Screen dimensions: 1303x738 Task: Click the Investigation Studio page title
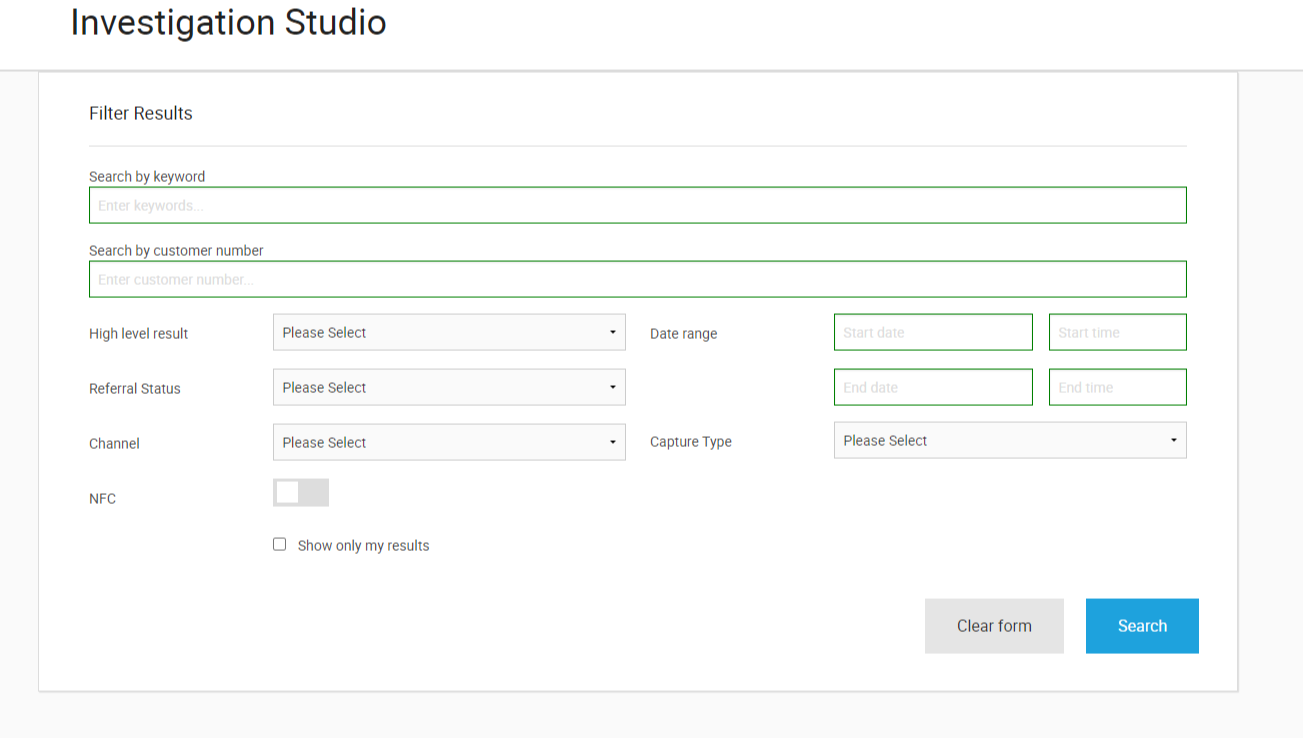coord(229,23)
